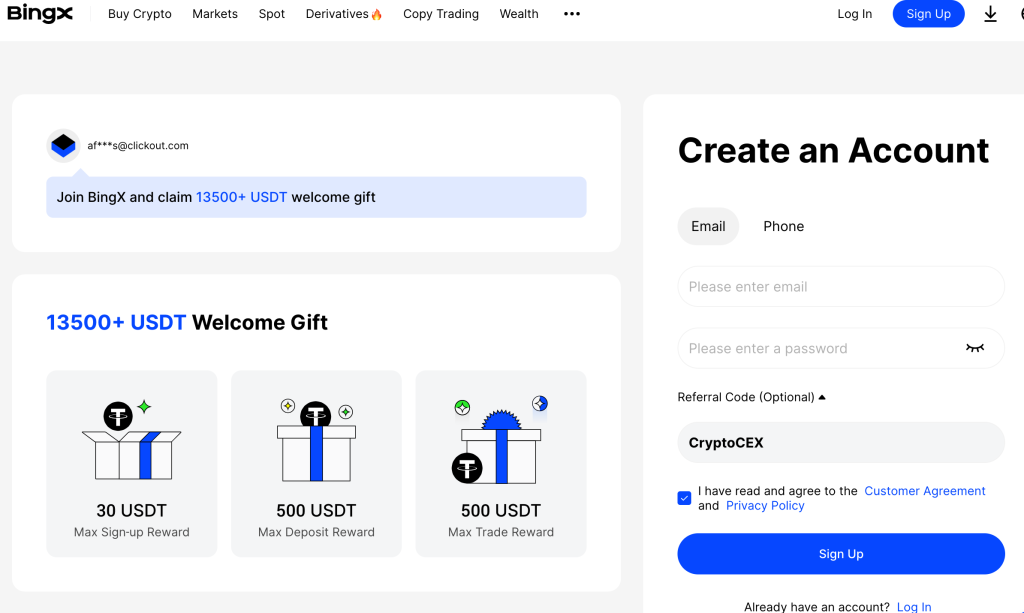Open the Buy Crypto menu

pos(140,14)
